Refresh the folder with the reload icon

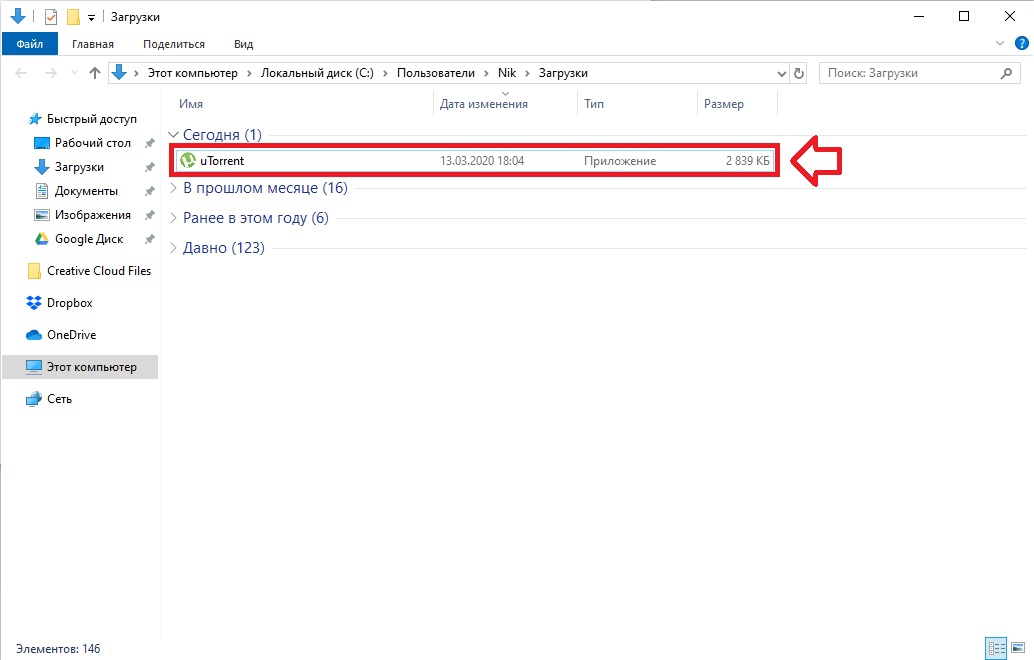[x=799, y=73]
